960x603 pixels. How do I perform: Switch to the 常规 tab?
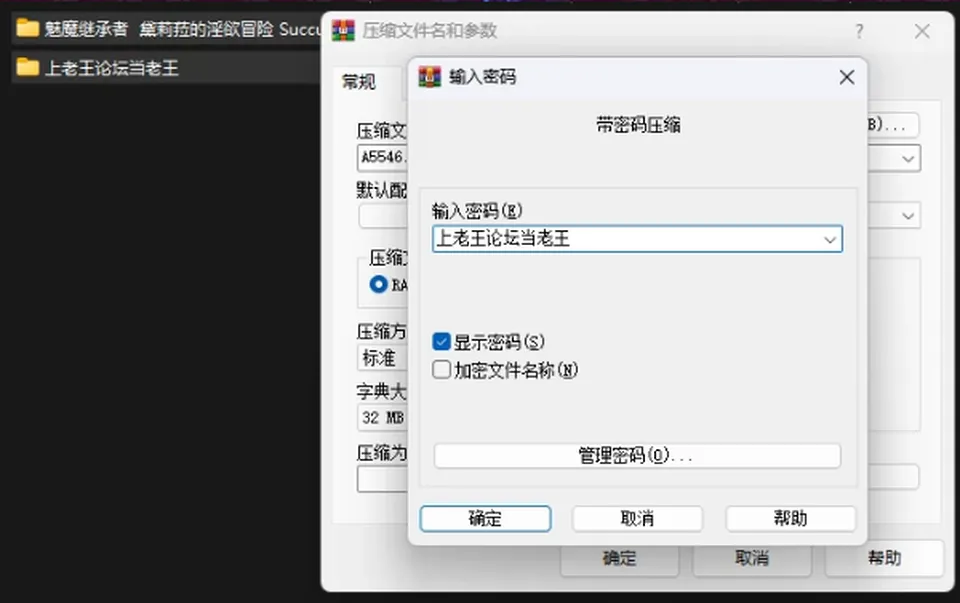pos(359,81)
